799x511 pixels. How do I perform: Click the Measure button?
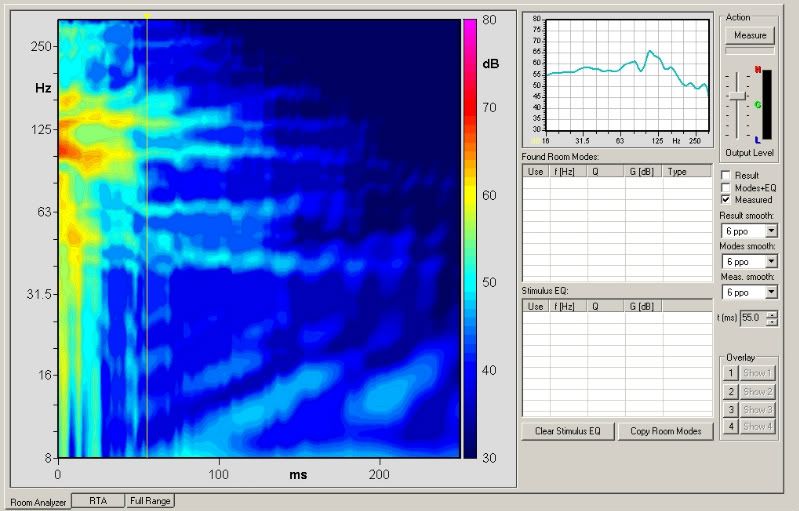click(750, 35)
